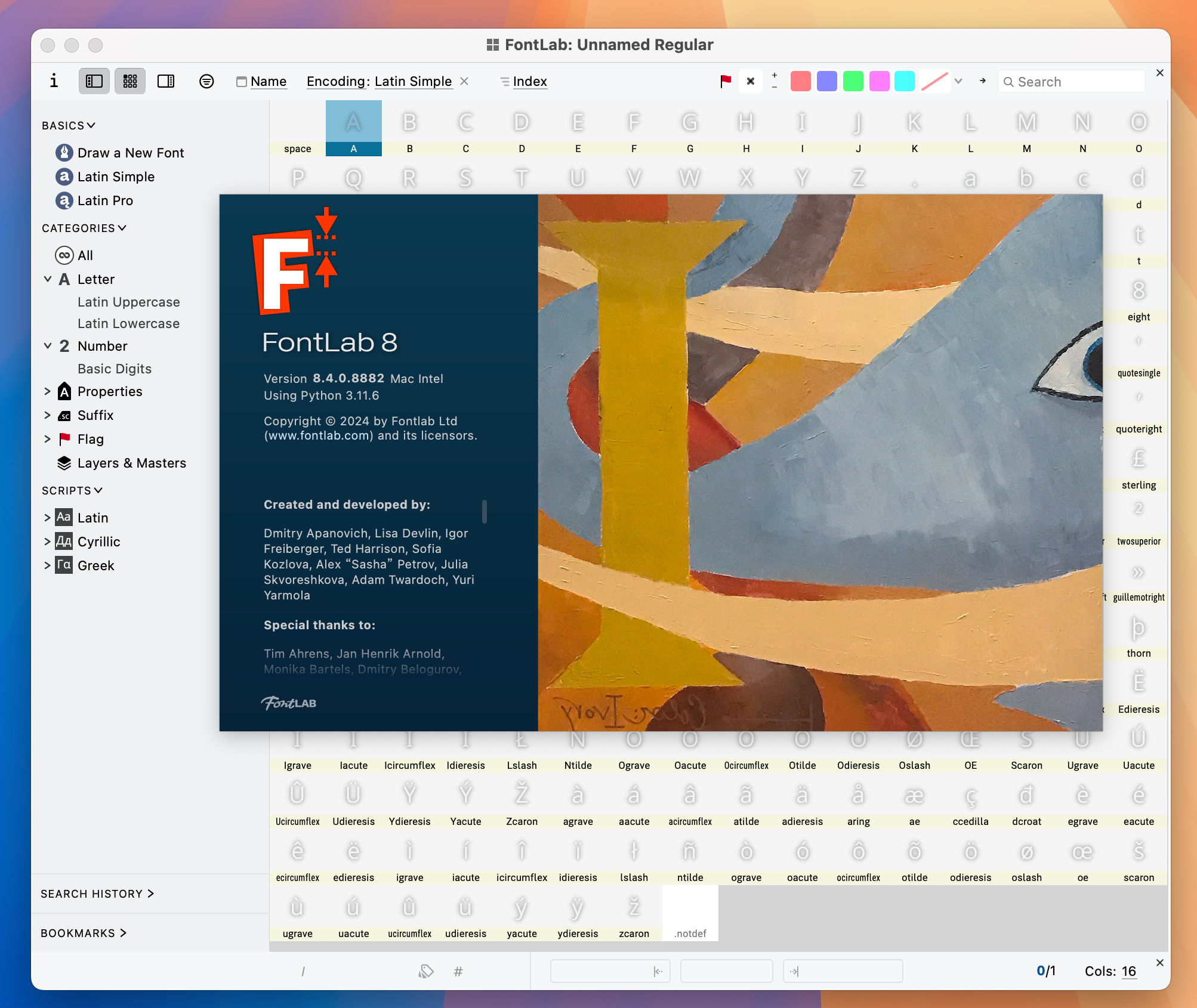The width and height of the screenshot is (1197, 1008).
Task: Clear the Encoding filter with the x
Action: (464, 81)
